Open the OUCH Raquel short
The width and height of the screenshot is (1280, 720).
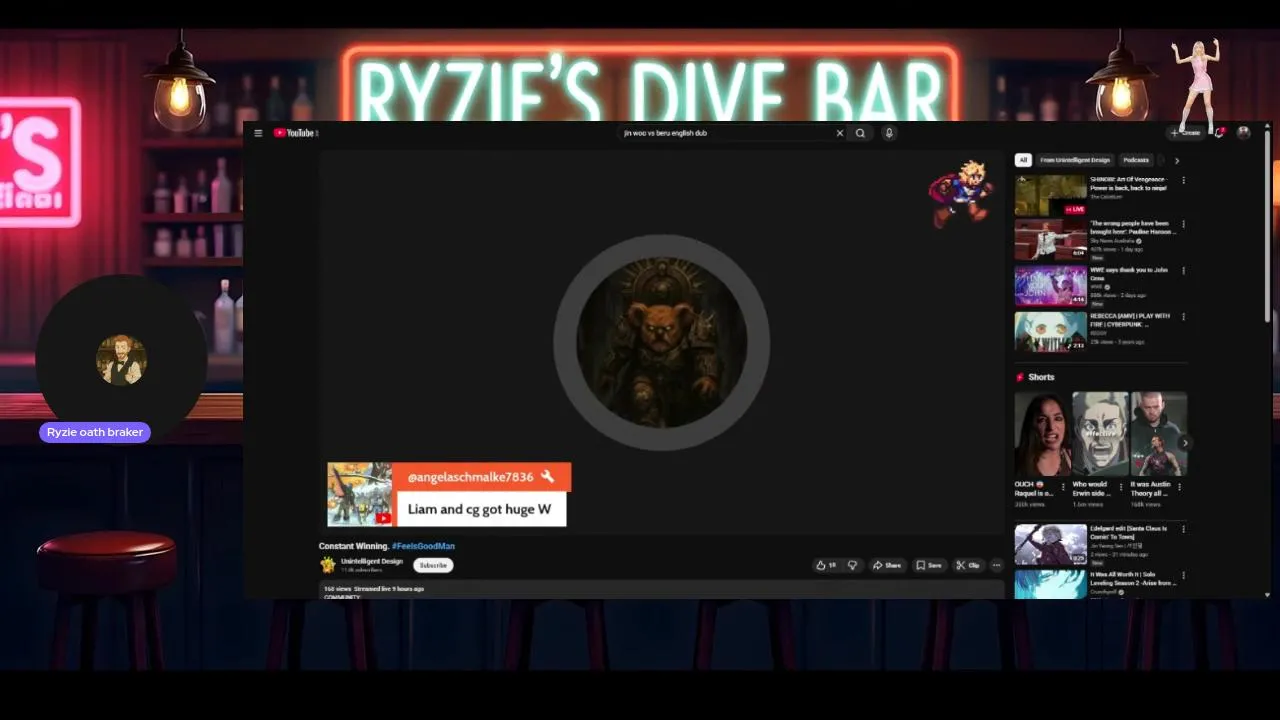[x=1042, y=433]
